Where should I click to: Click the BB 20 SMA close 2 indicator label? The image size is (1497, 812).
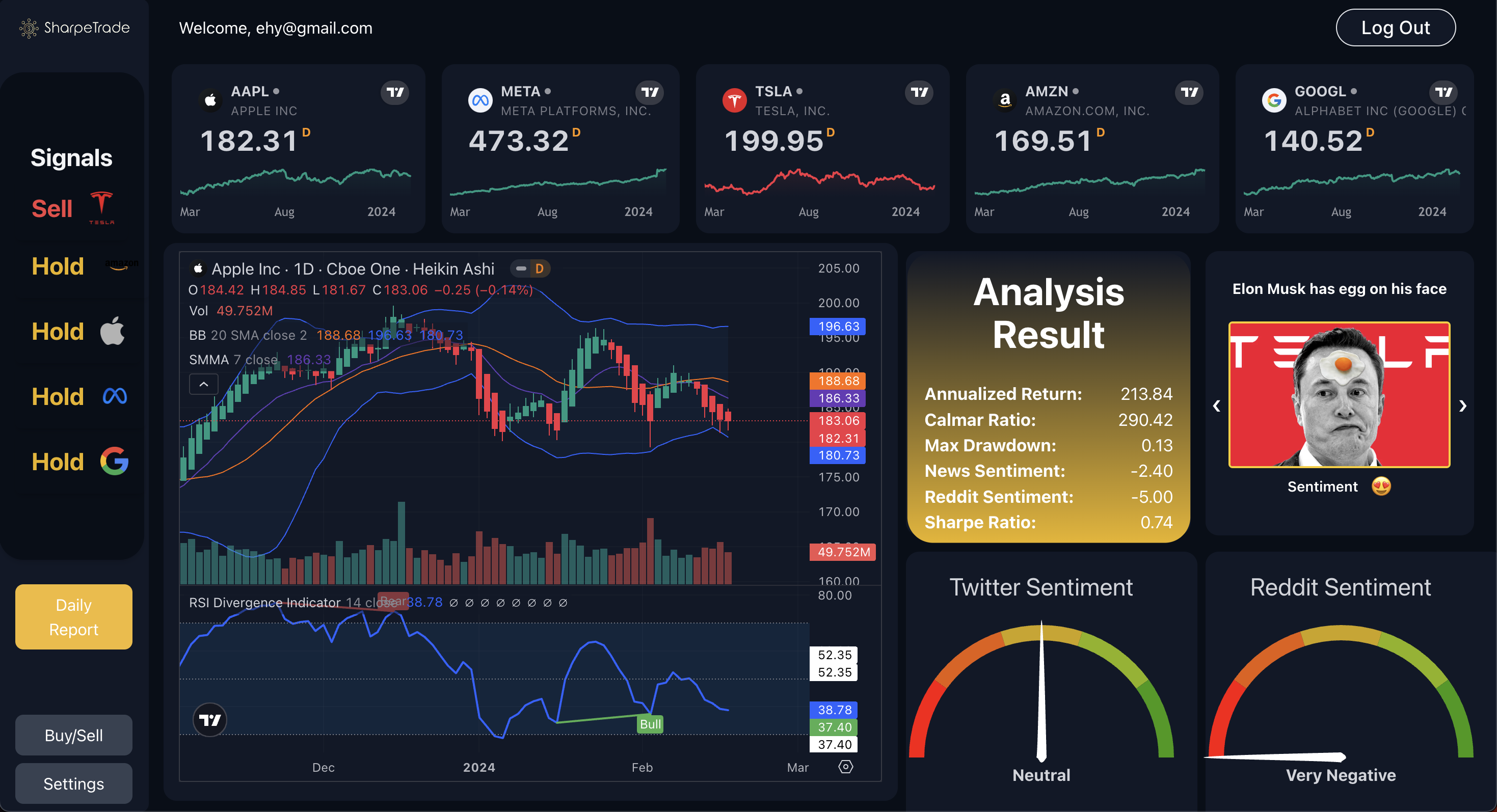coord(248,335)
